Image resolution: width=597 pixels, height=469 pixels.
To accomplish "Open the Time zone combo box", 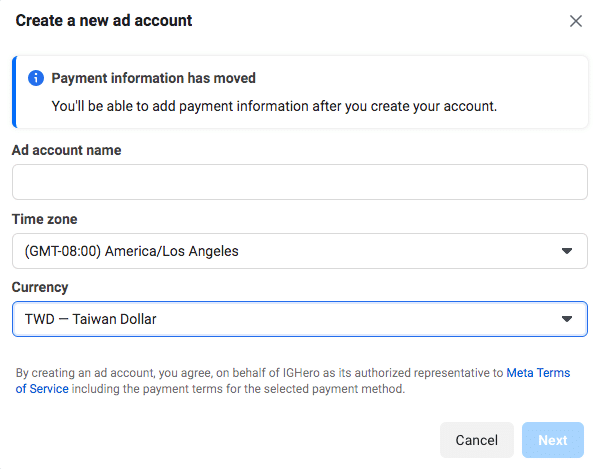I will [x=300, y=251].
